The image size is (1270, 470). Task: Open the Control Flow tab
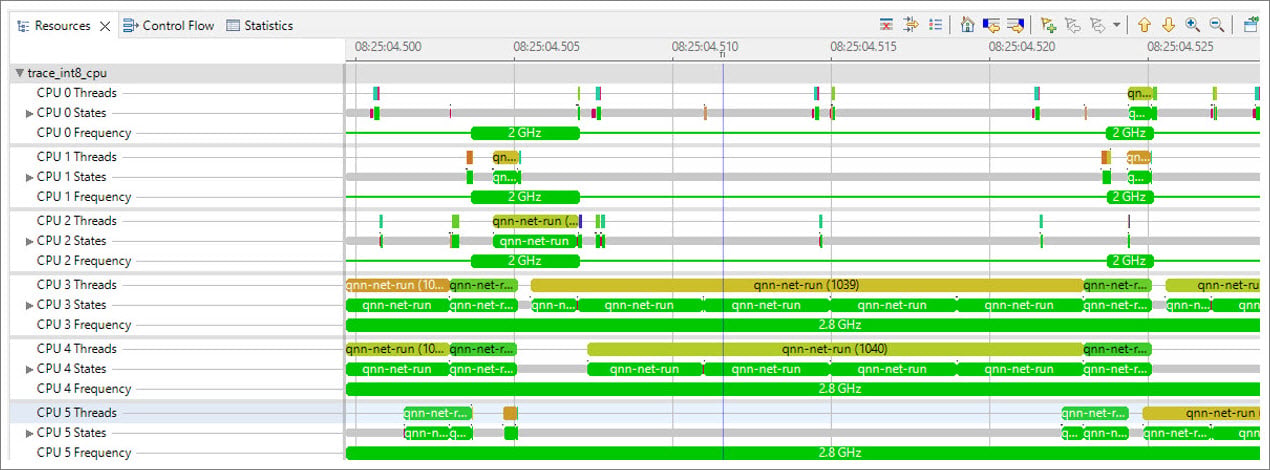click(x=169, y=26)
